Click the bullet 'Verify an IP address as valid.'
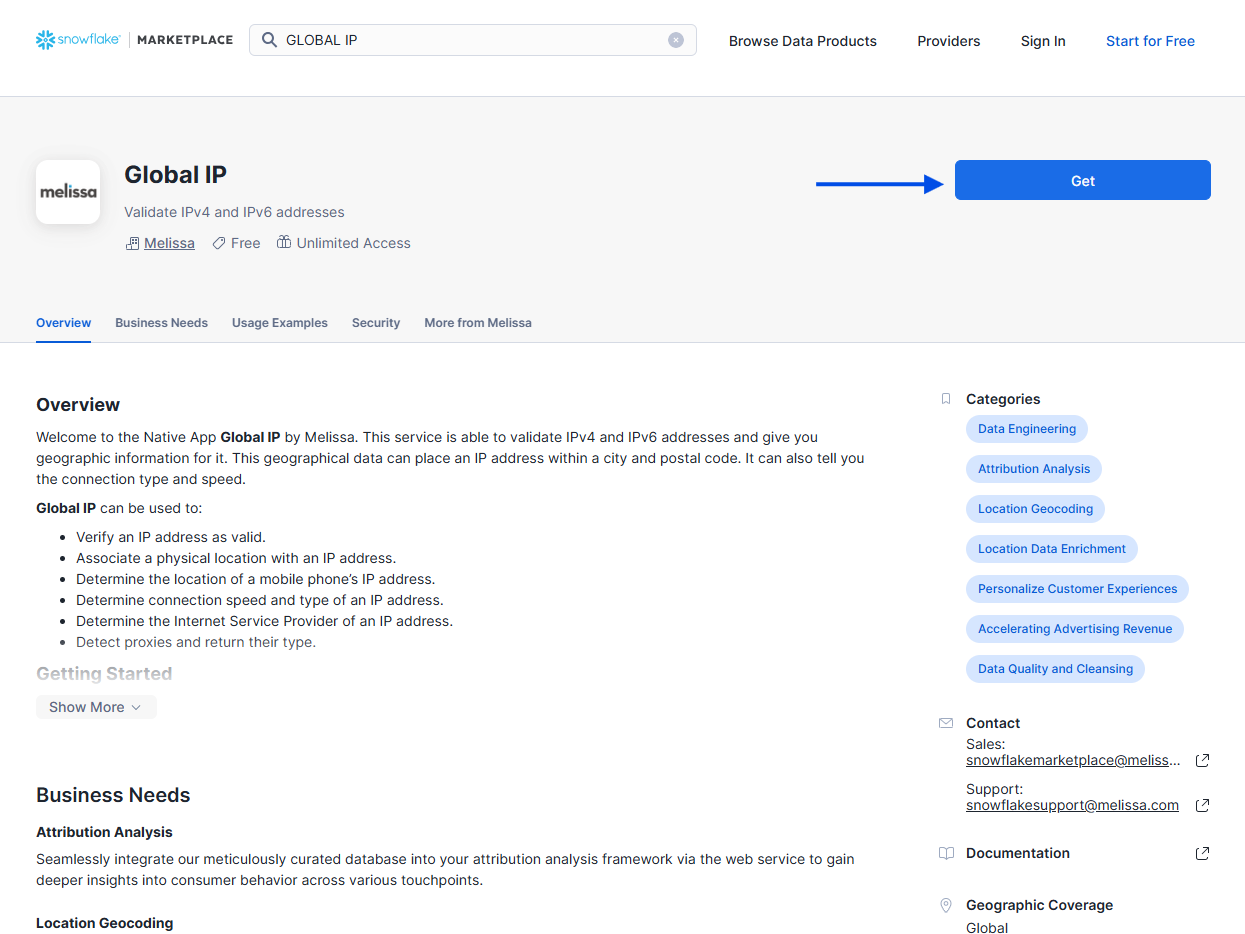Screen dimensions: 1245x934 [171, 537]
